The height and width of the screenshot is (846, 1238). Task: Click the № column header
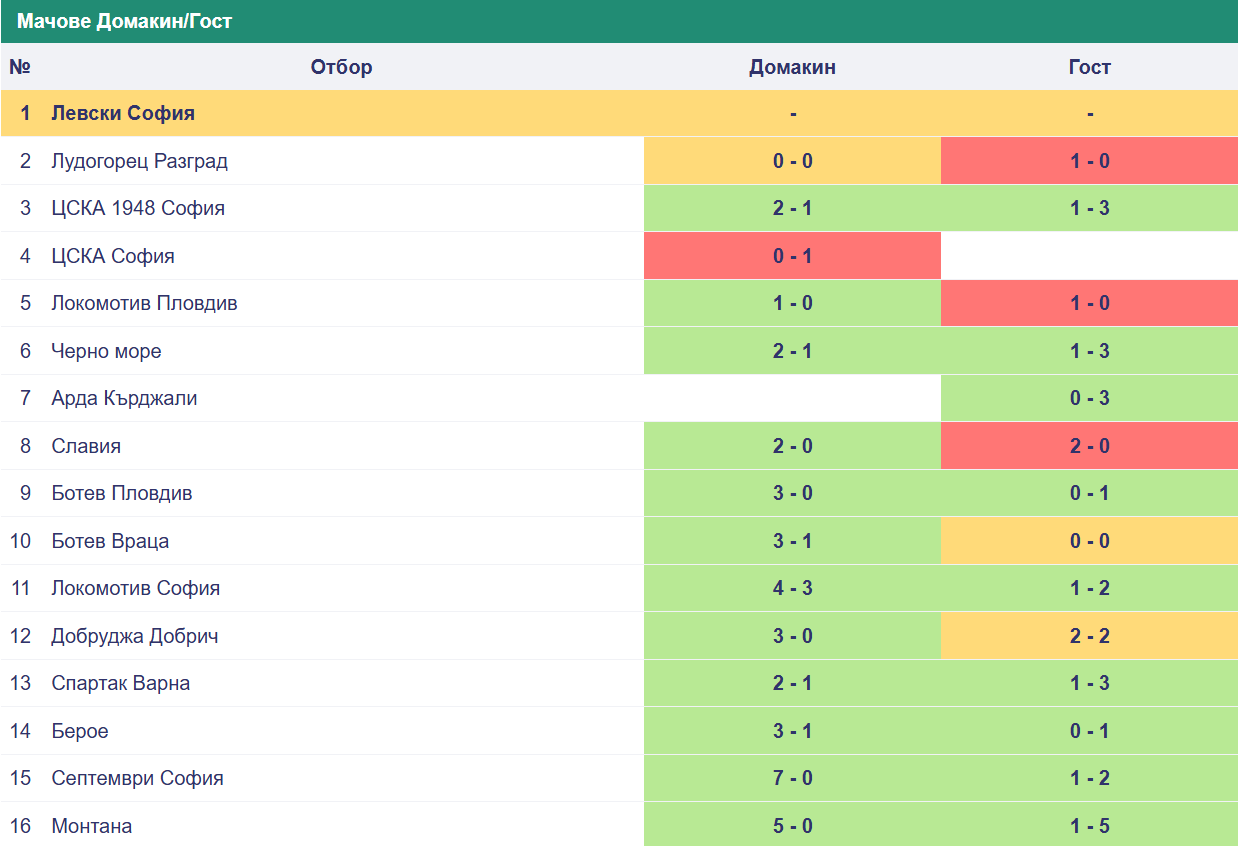click(x=20, y=67)
